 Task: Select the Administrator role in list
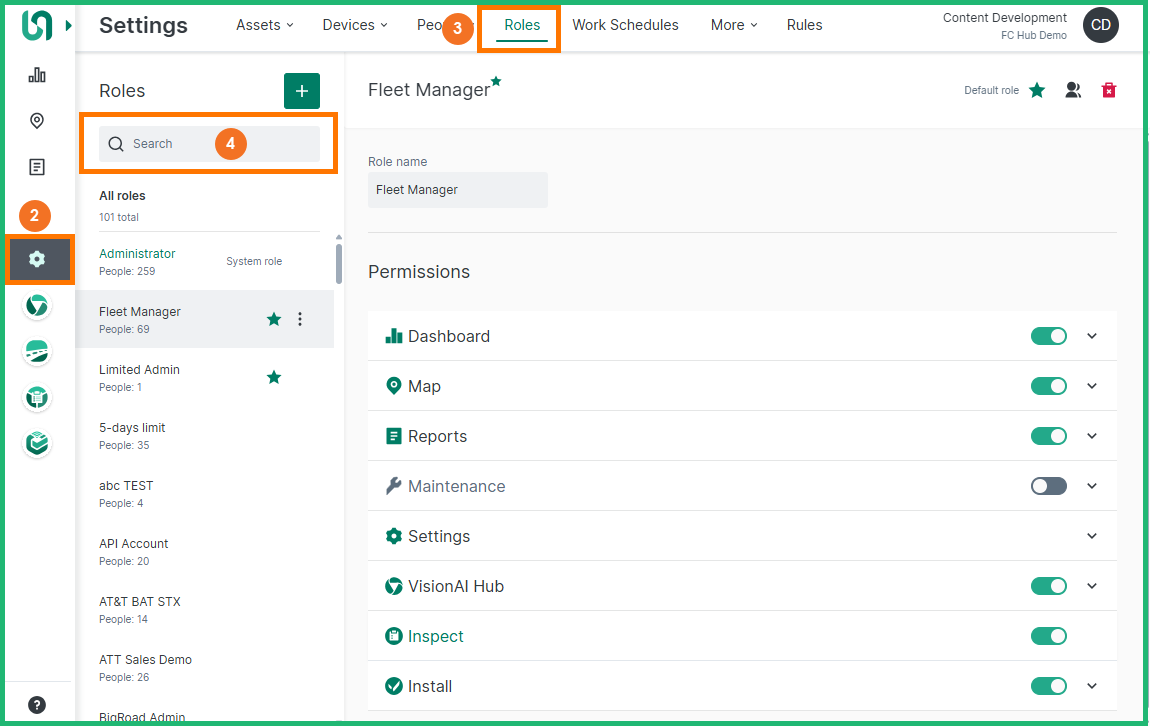137,254
